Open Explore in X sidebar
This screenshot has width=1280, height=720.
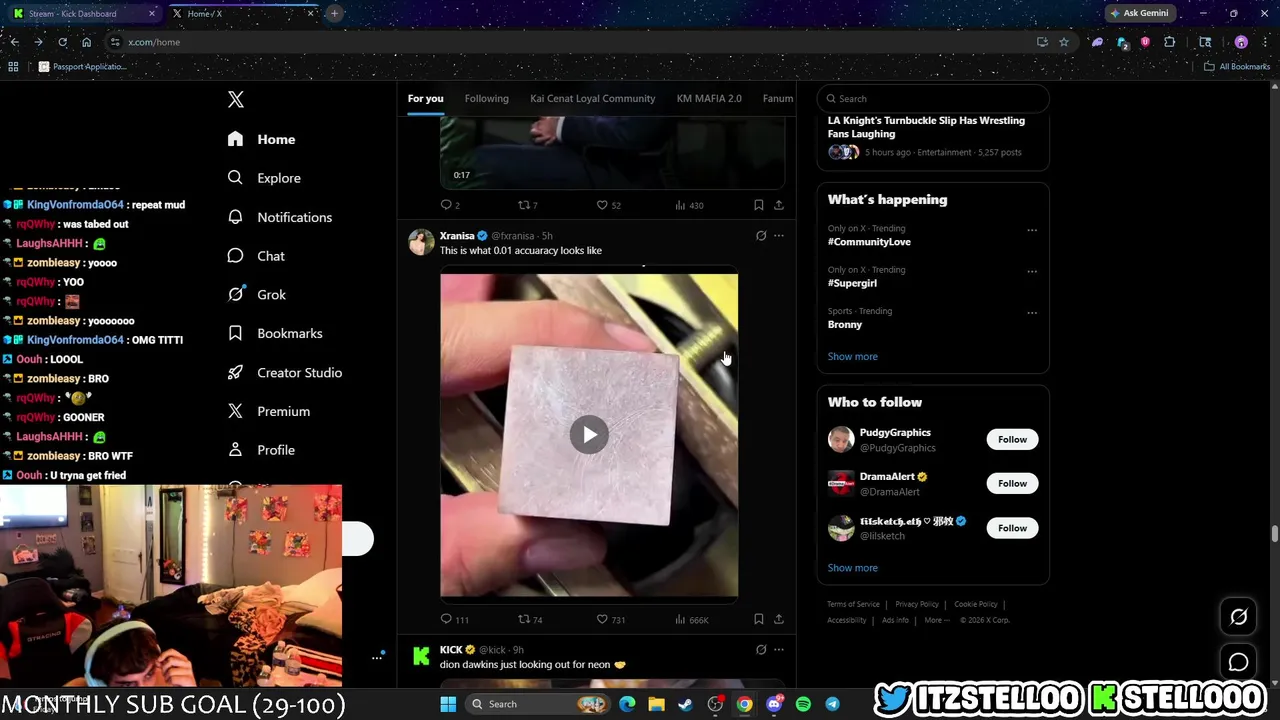point(264,178)
